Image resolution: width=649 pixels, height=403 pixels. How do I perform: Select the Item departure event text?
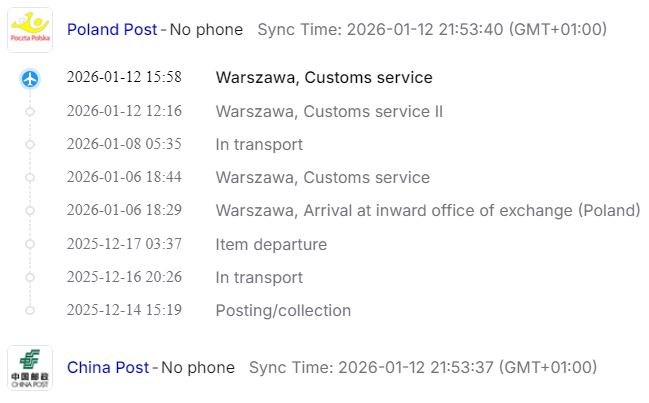[x=270, y=244]
